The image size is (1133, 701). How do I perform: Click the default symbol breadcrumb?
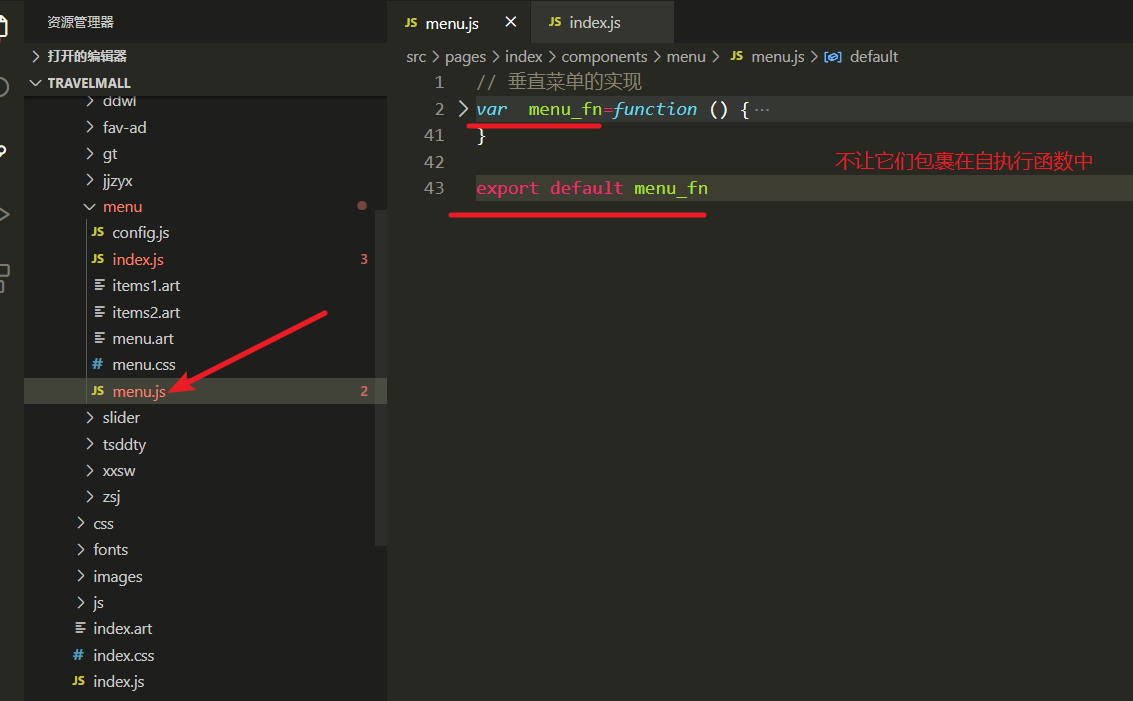874,56
